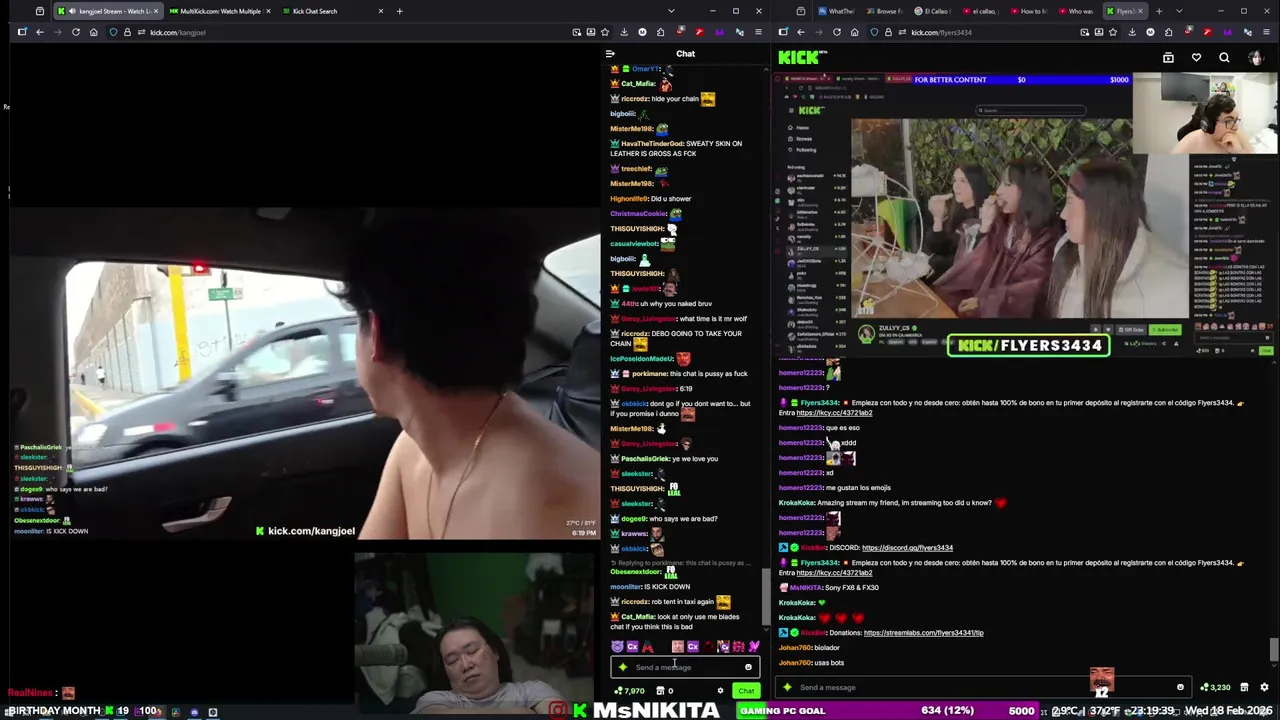Go back in the right browser window
Image resolution: width=1280 pixels, height=720 pixels.
[x=800, y=32]
